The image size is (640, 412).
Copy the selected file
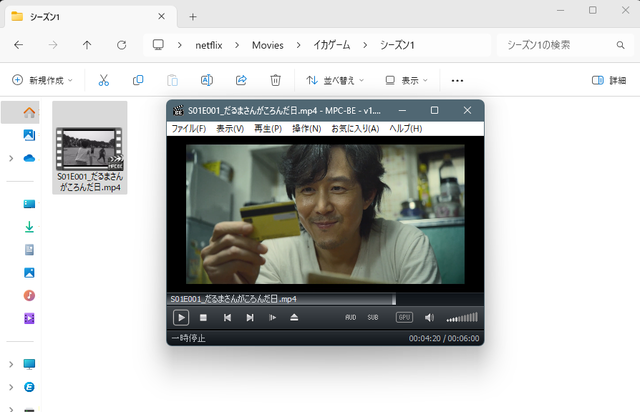tap(138, 80)
